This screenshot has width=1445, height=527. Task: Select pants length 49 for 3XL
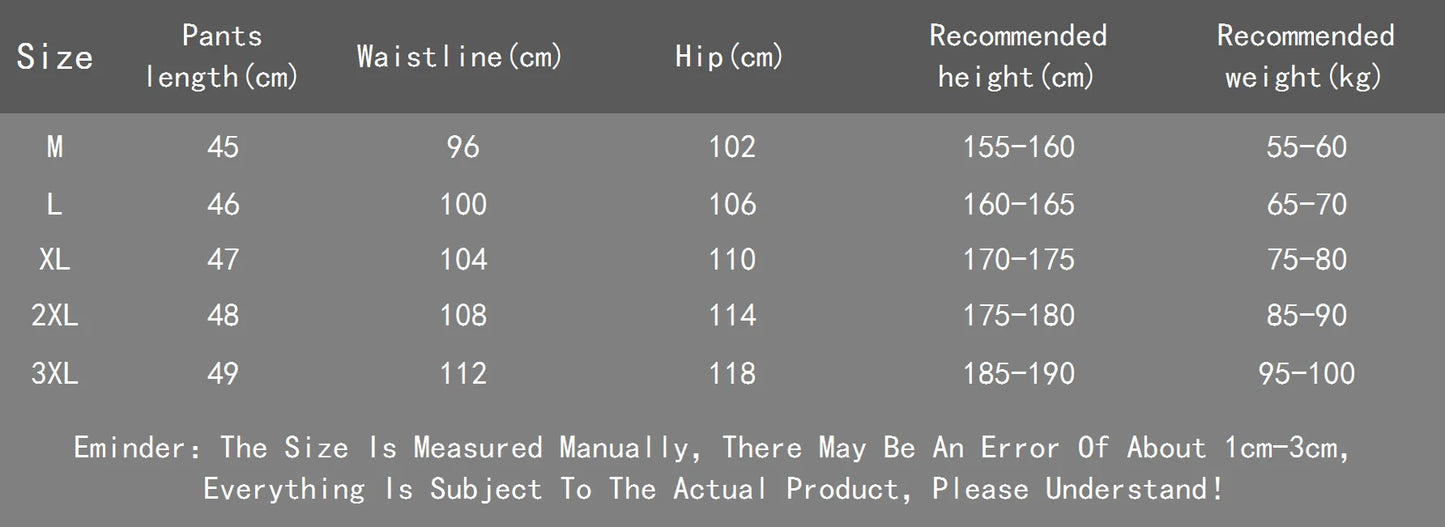click(223, 374)
